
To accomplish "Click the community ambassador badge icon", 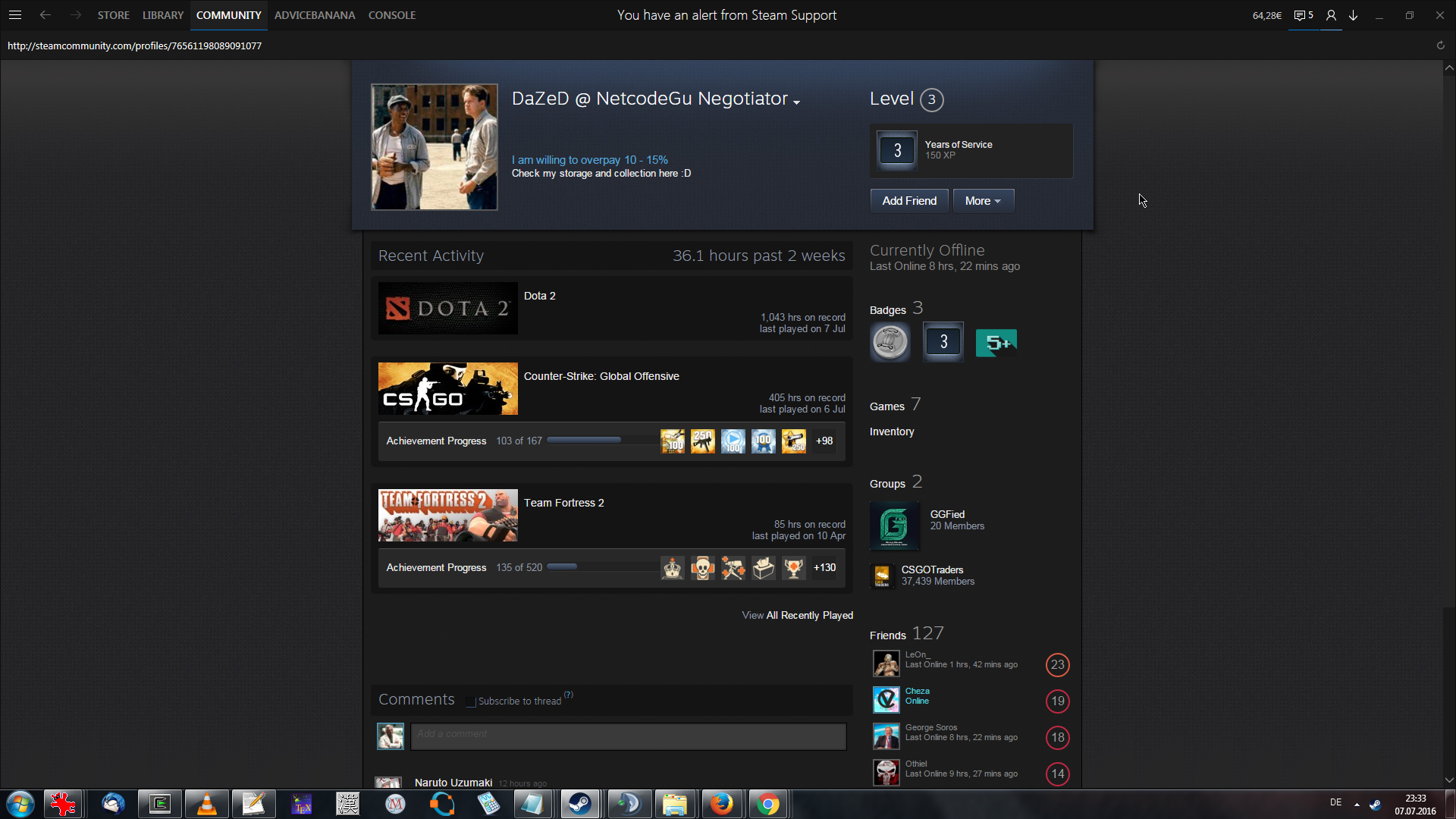I will pos(890,342).
